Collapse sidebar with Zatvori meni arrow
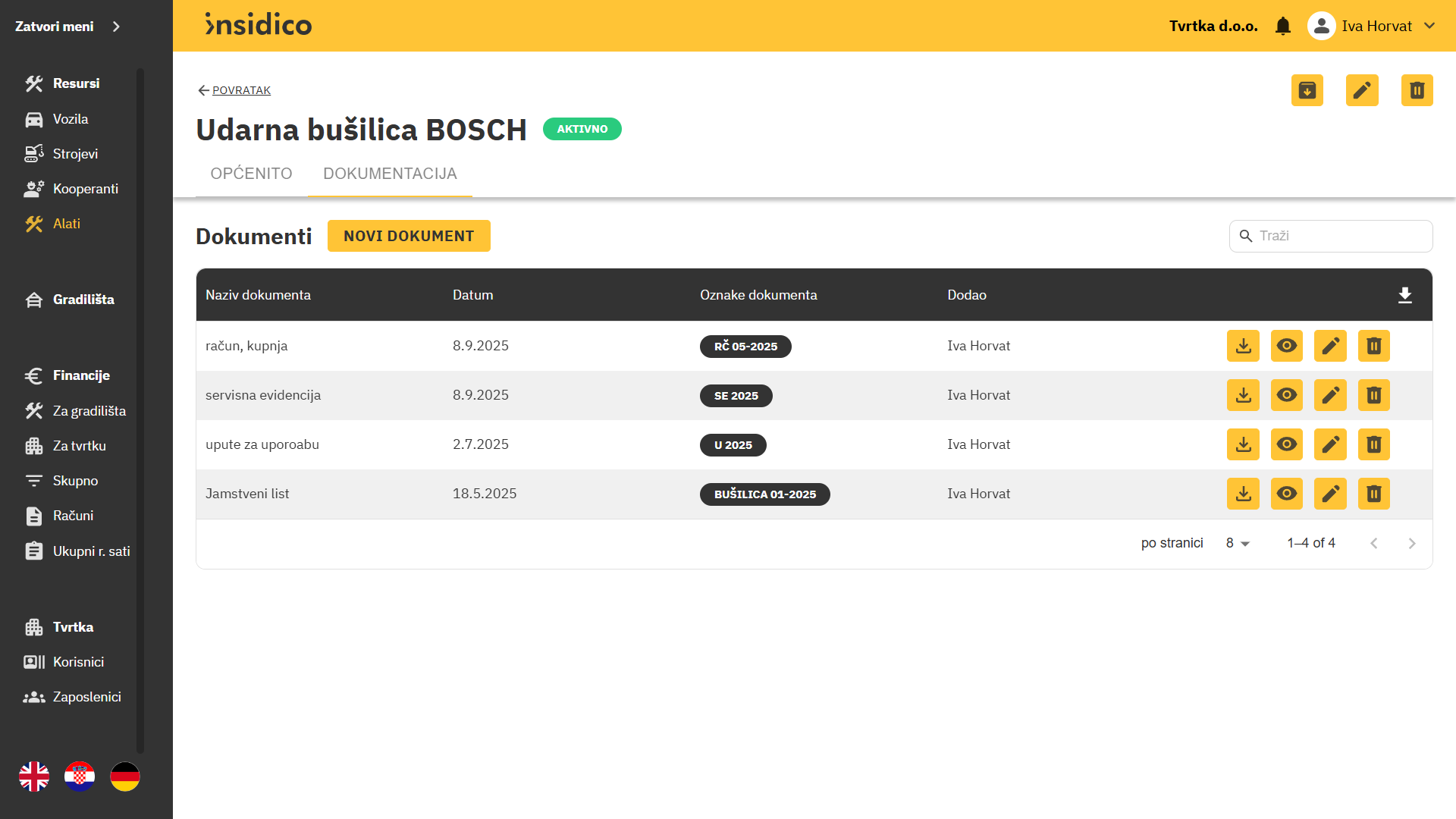Screen dimensions: 1456x819 click(x=116, y=27)
